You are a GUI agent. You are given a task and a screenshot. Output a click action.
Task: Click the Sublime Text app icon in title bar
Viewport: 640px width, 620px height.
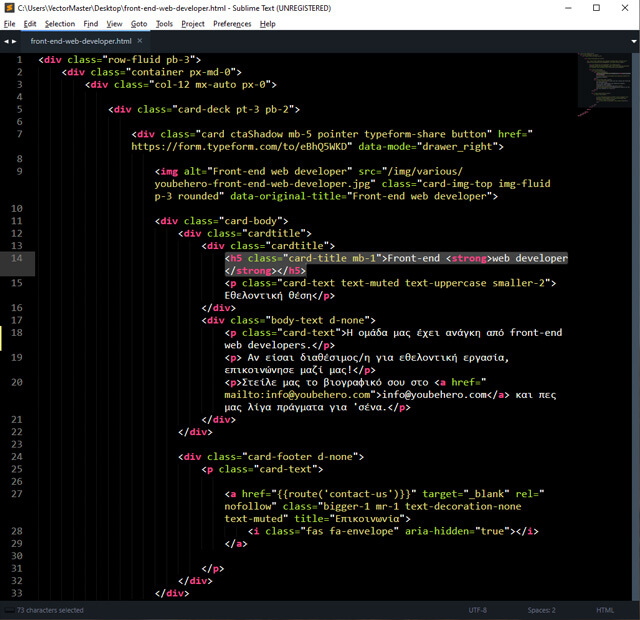(9, 8)
